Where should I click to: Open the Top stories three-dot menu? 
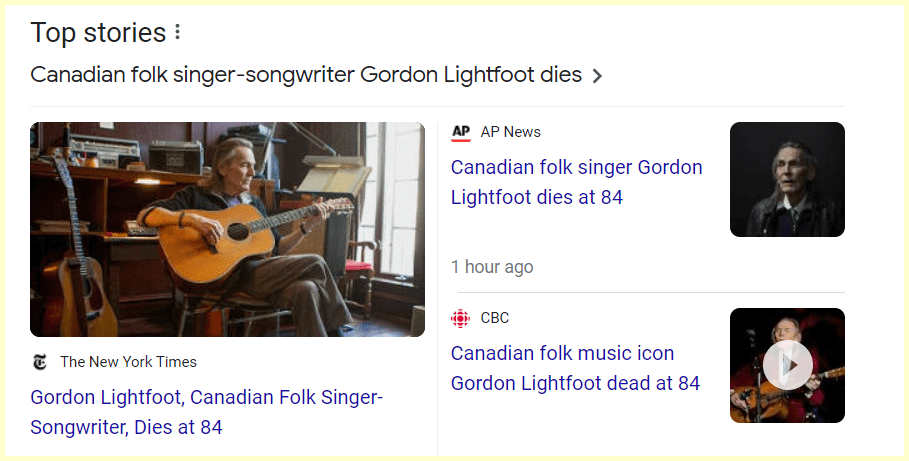(177, 33)
